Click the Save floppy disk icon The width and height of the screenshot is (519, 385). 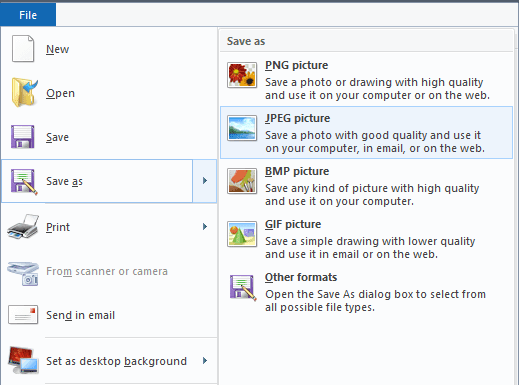click(x=22, y=137)
